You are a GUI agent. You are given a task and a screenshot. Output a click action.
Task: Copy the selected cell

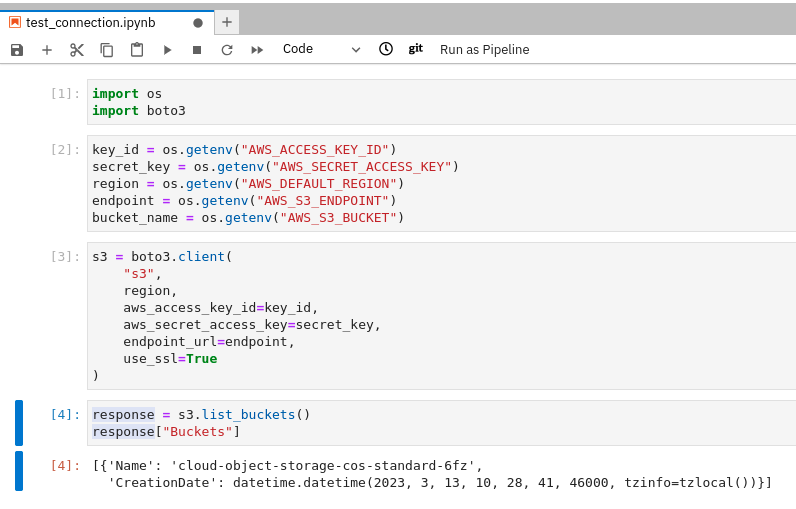pos(107,50)
